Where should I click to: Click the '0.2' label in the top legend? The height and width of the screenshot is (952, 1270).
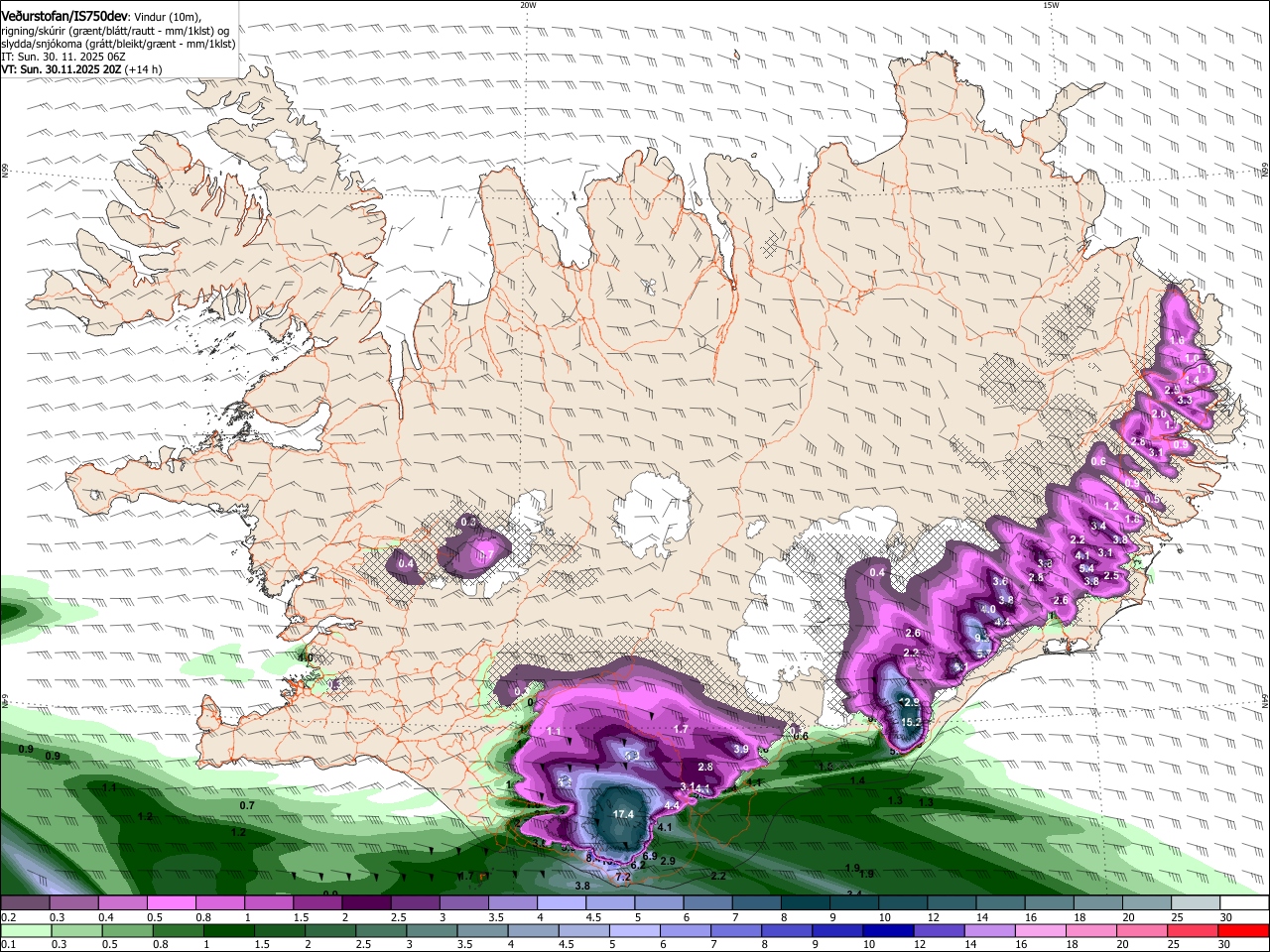click(x=9, y=917)
